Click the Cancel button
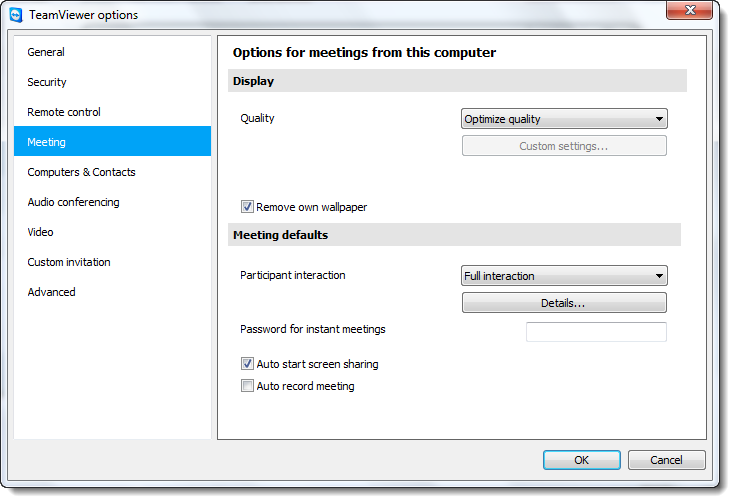 click(667, 460)
